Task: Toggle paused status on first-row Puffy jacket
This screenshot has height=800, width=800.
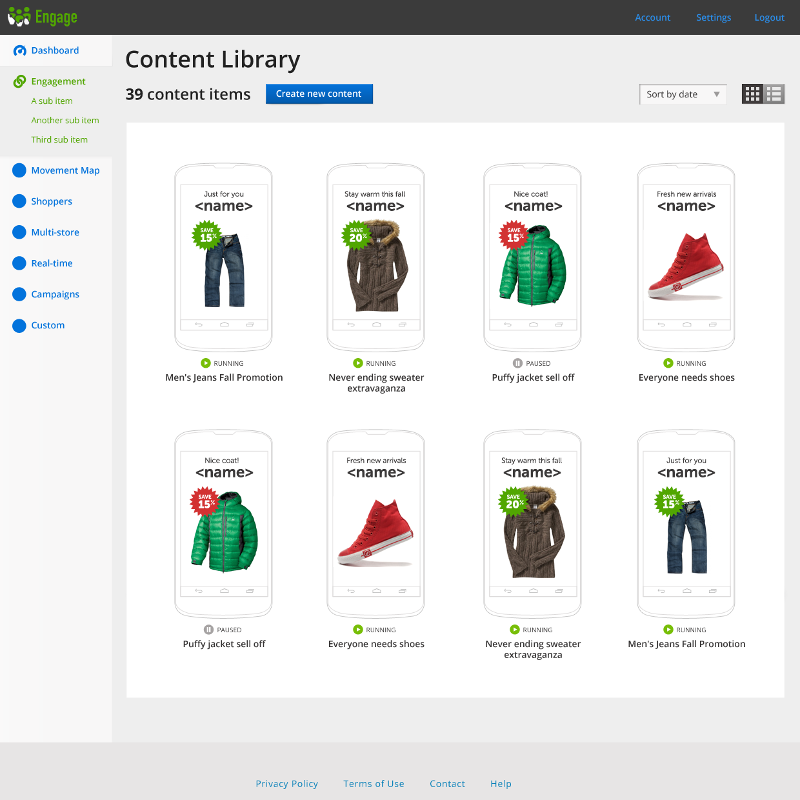Action: click(517, 363)
